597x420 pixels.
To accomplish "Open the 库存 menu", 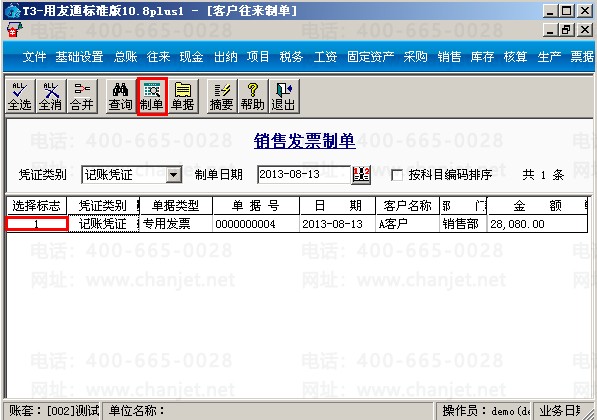I will (482, 57).
